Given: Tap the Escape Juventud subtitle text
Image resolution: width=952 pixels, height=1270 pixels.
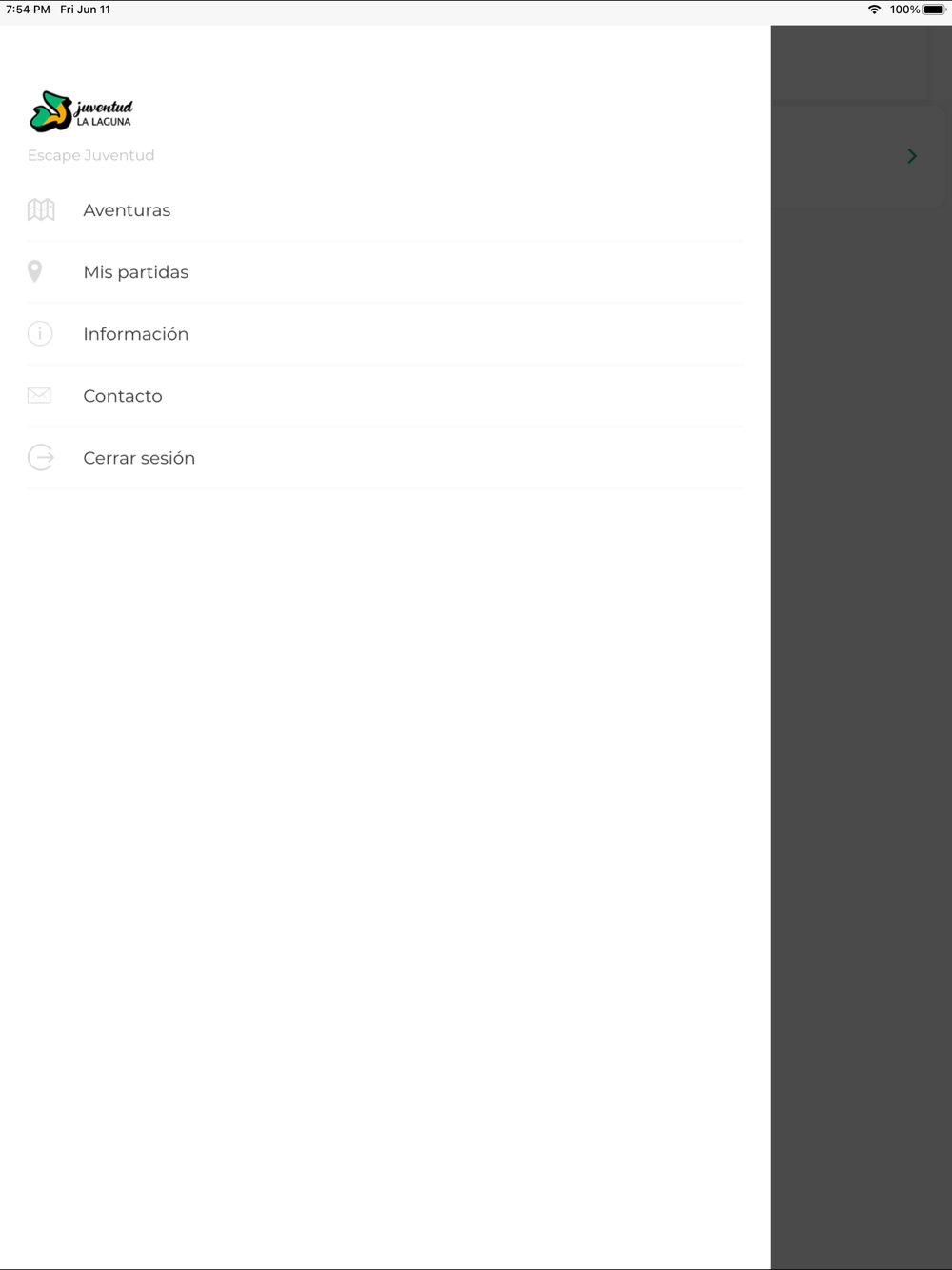Looking at the screenshot, I should (91, 155).
